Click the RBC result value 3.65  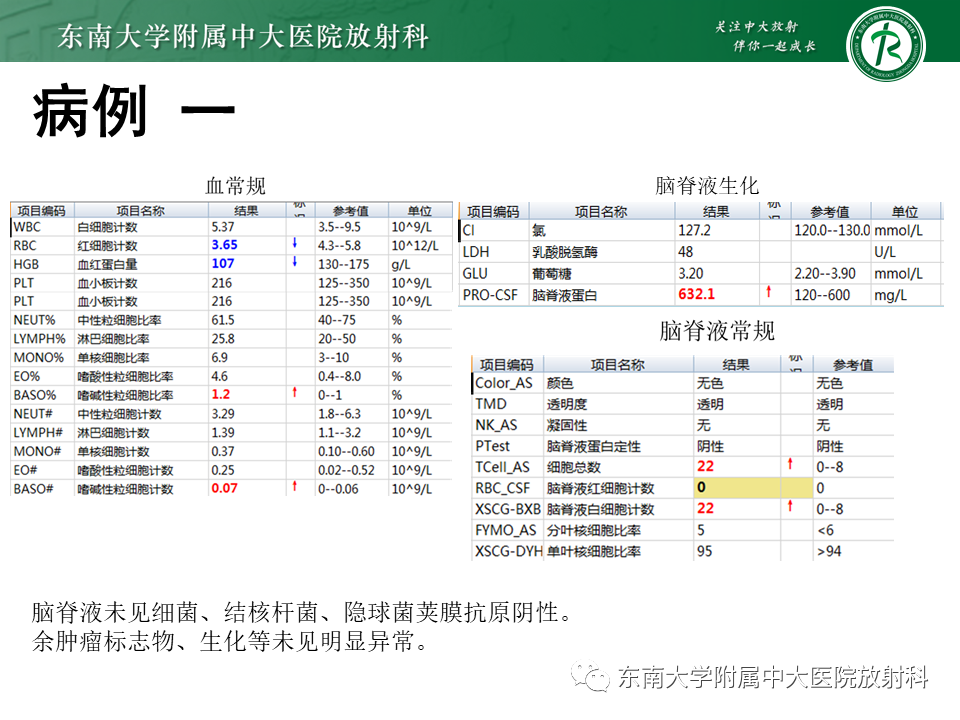click(x=224, y=245)
